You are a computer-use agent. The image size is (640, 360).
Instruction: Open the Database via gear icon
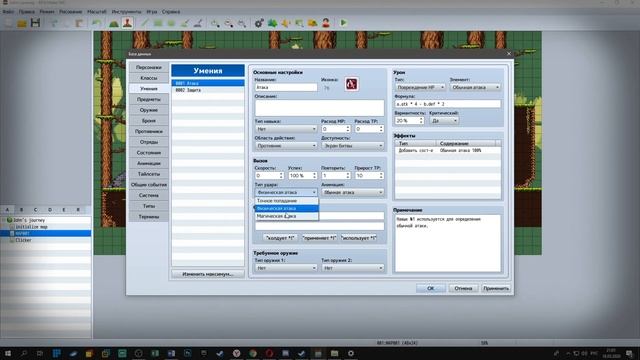[259, 23]
